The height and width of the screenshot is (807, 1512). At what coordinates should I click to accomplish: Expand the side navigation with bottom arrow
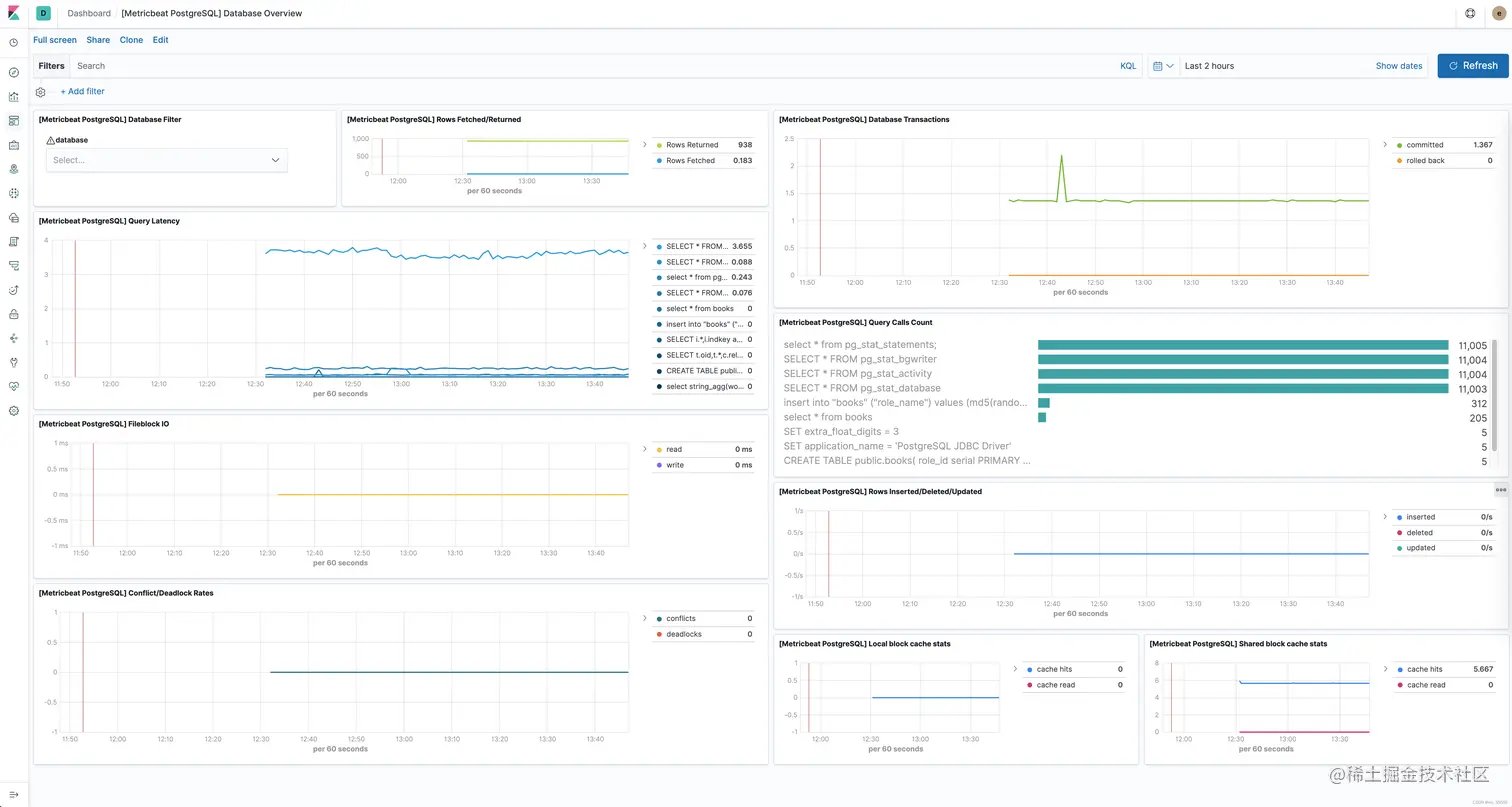[14, 794]
